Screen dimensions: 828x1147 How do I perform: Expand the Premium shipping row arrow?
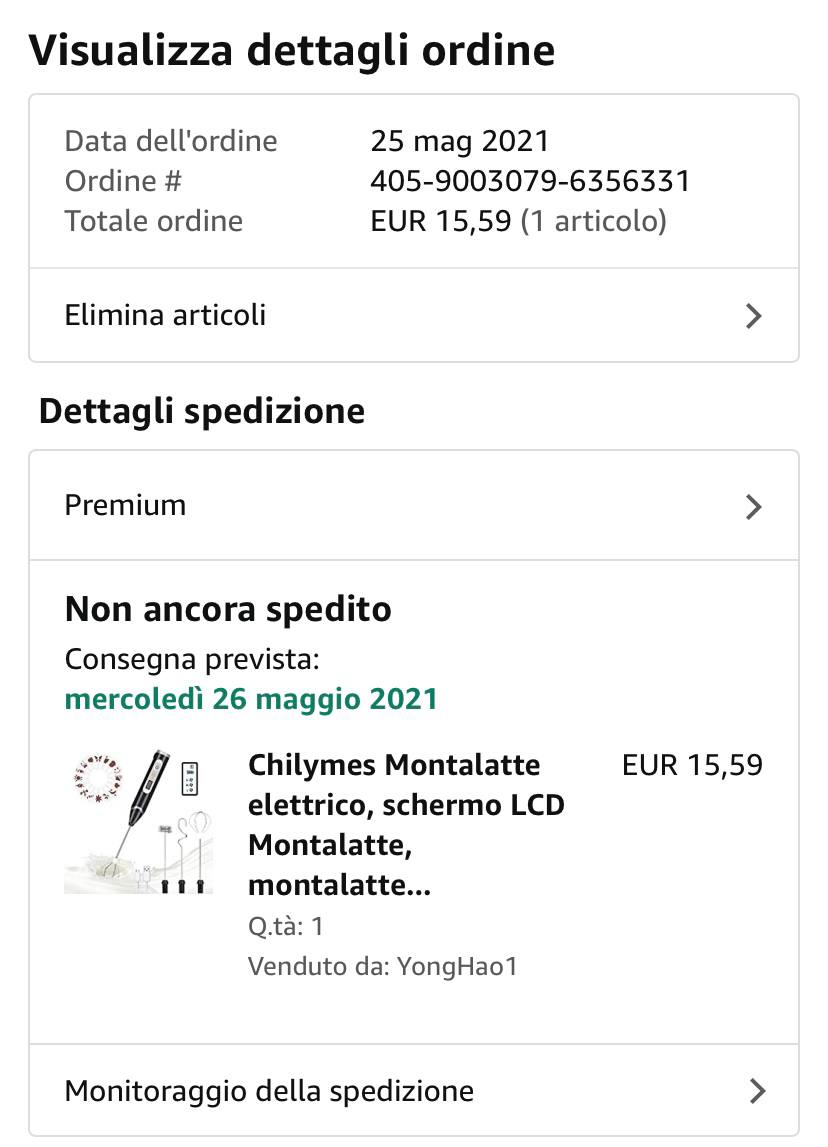pos(754,506)
